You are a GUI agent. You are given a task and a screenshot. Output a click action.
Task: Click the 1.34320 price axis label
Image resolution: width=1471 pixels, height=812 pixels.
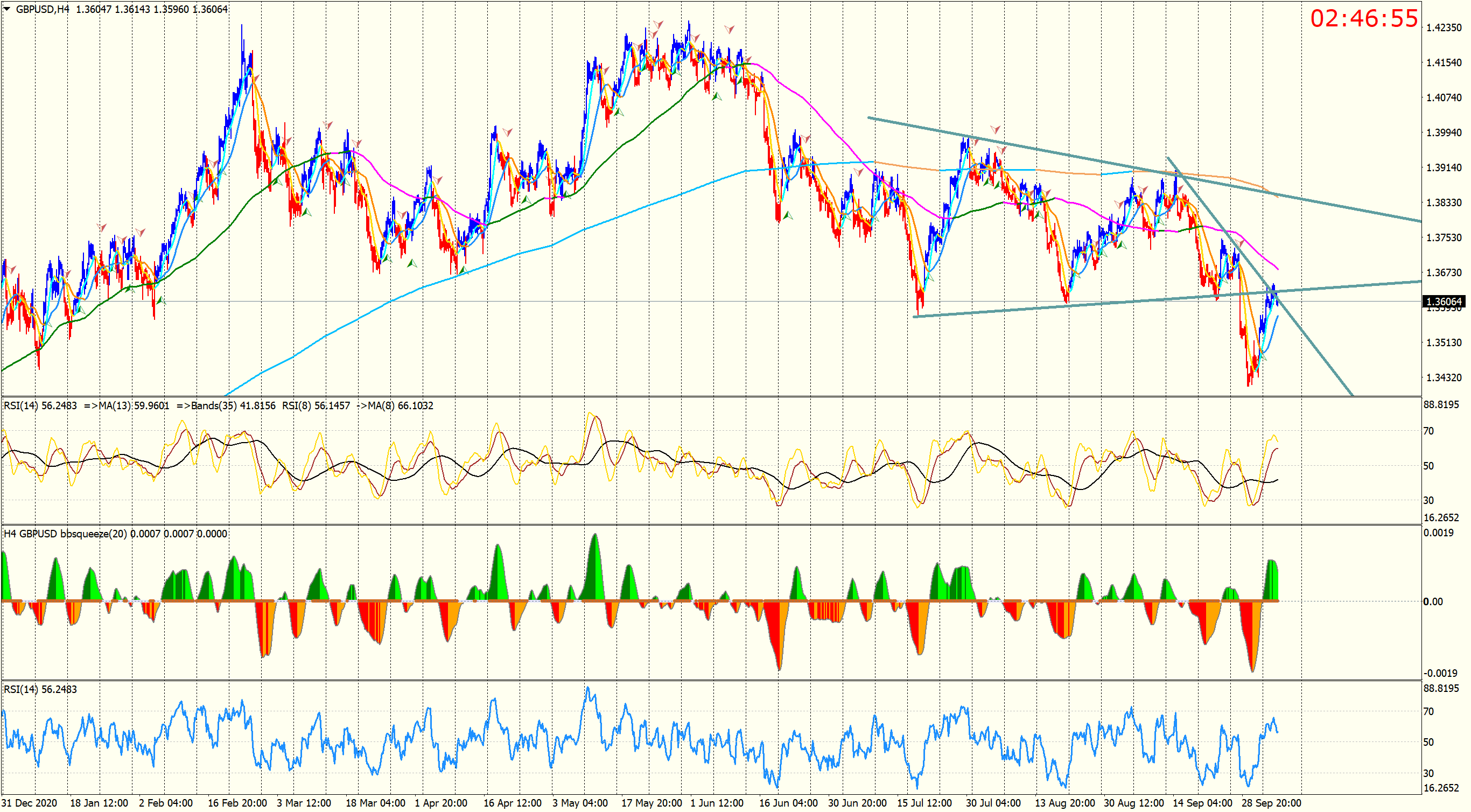pyautogui.click(x=1444, y=377)
